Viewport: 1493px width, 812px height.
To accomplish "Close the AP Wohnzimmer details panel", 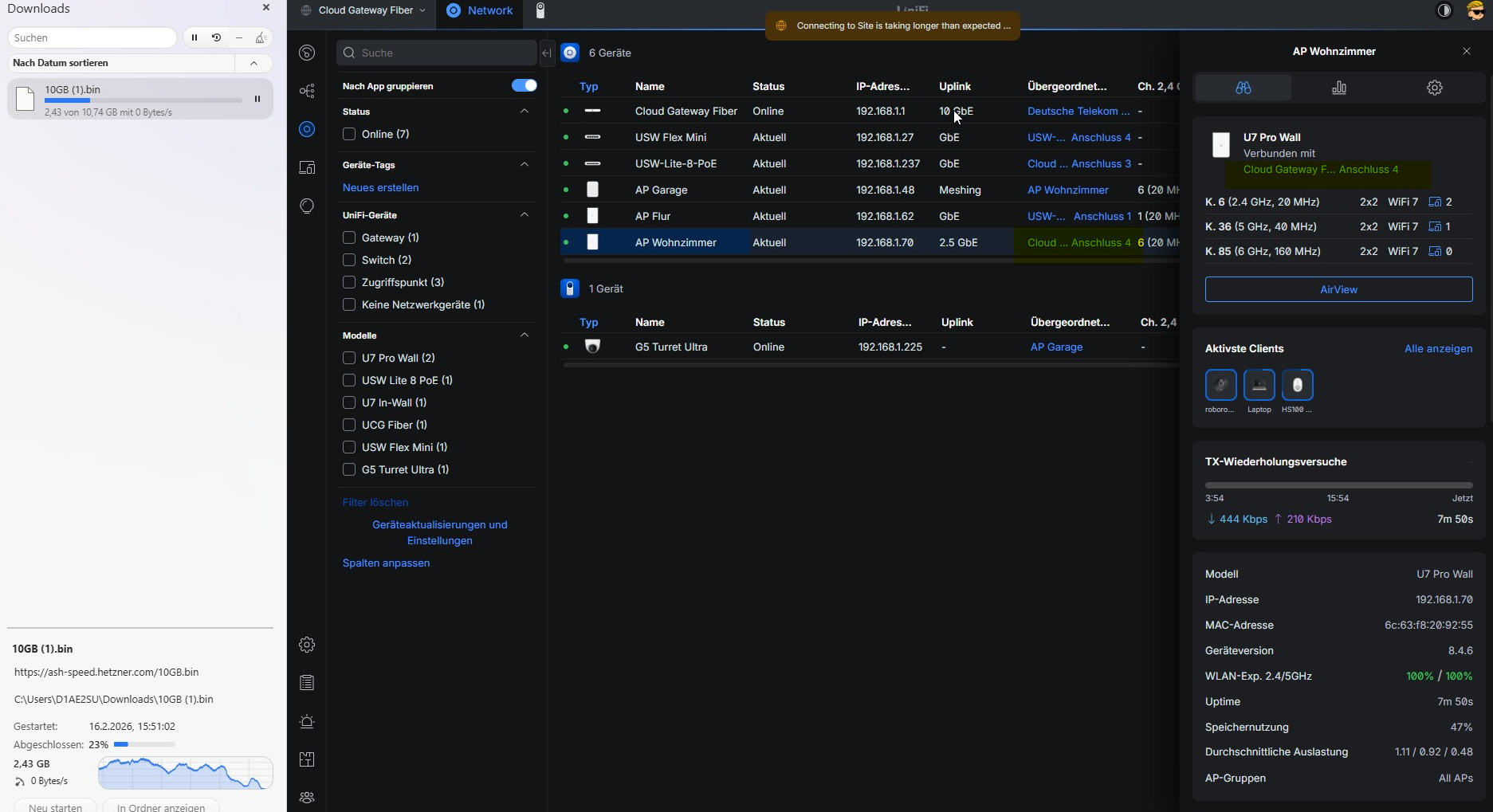I will (x=1467, y=51).
